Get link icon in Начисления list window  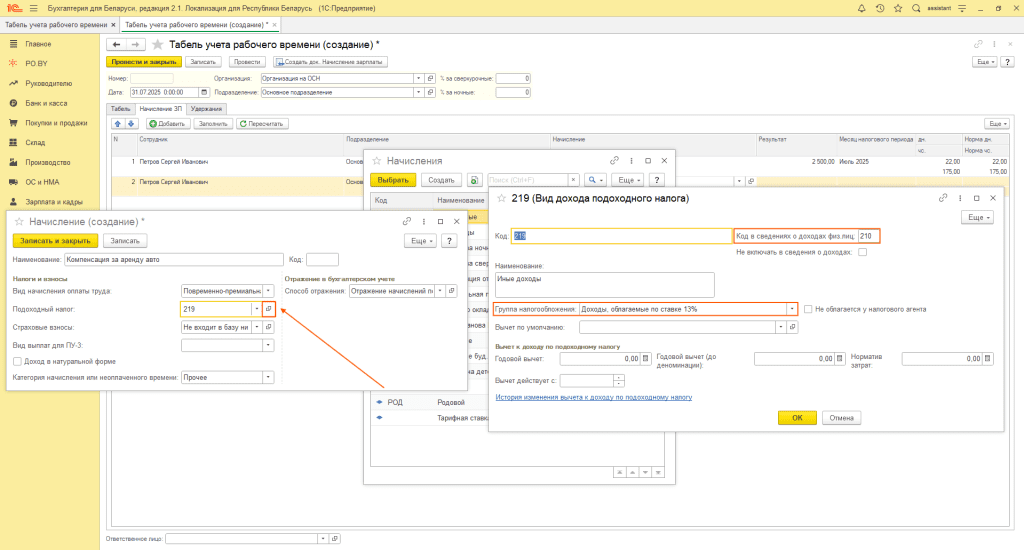614,161
